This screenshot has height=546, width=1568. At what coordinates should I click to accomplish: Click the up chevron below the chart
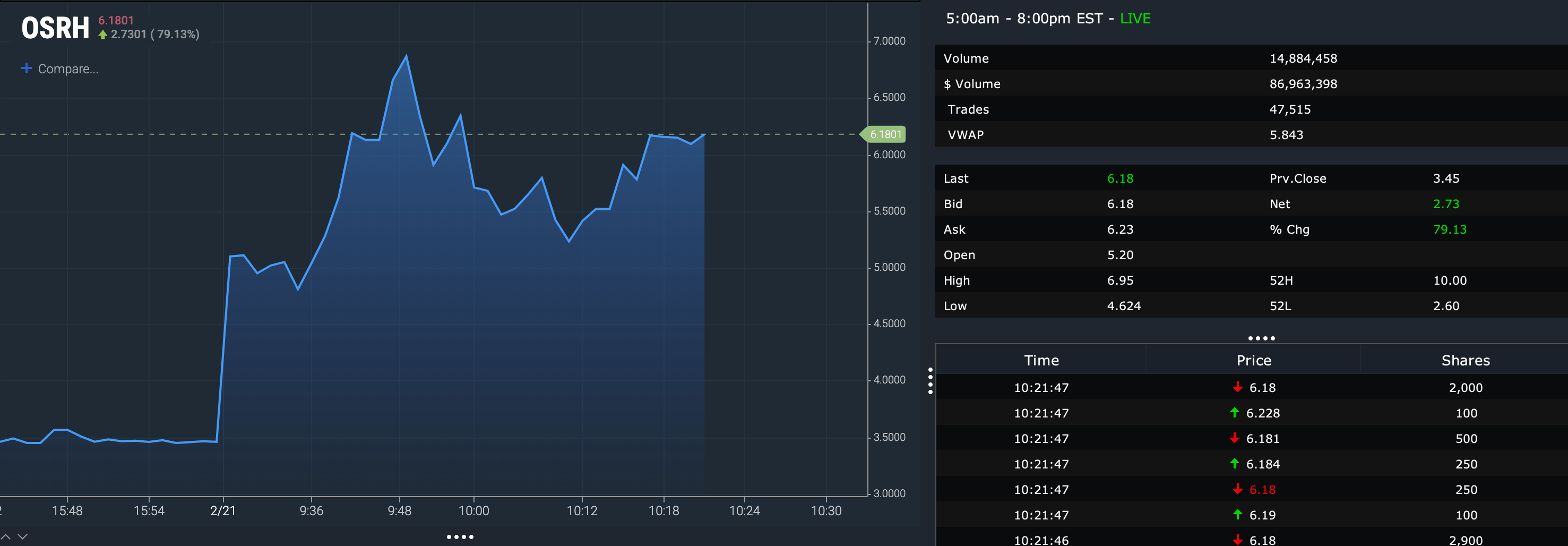click(x=6, y=536)
